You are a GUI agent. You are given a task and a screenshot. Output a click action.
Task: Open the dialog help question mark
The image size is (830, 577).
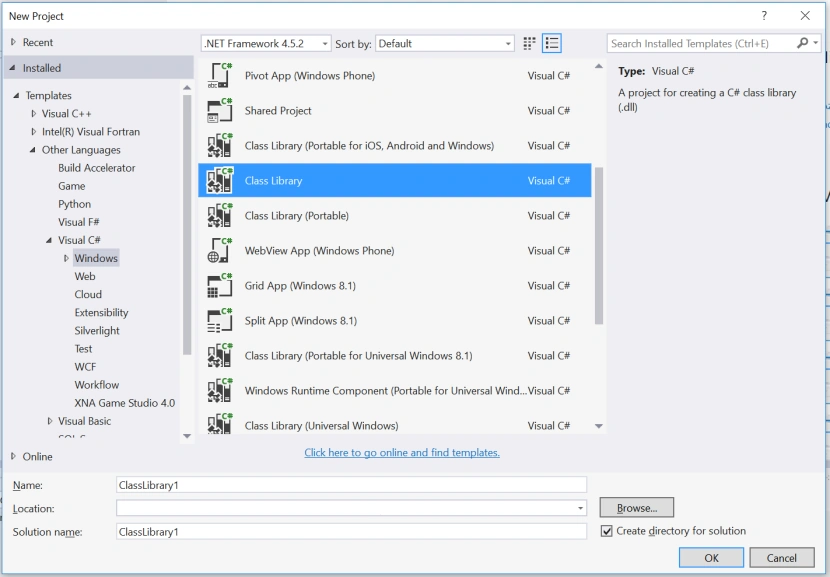764,16
